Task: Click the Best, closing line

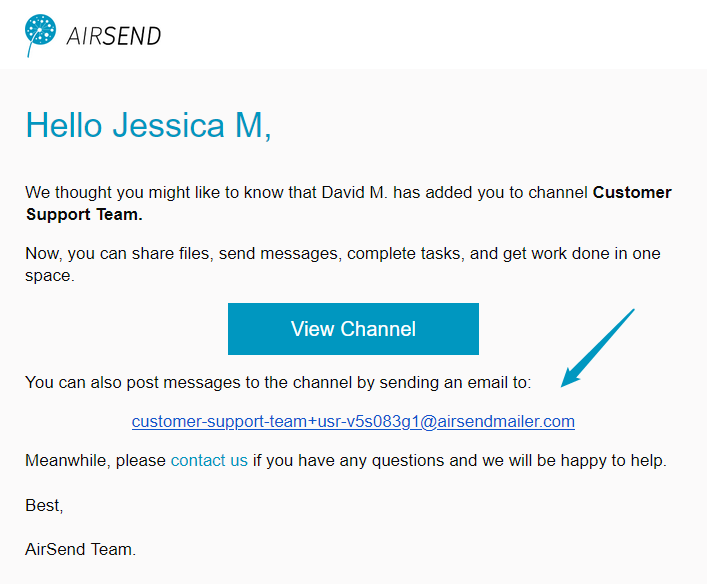Action: coord(44,506)
